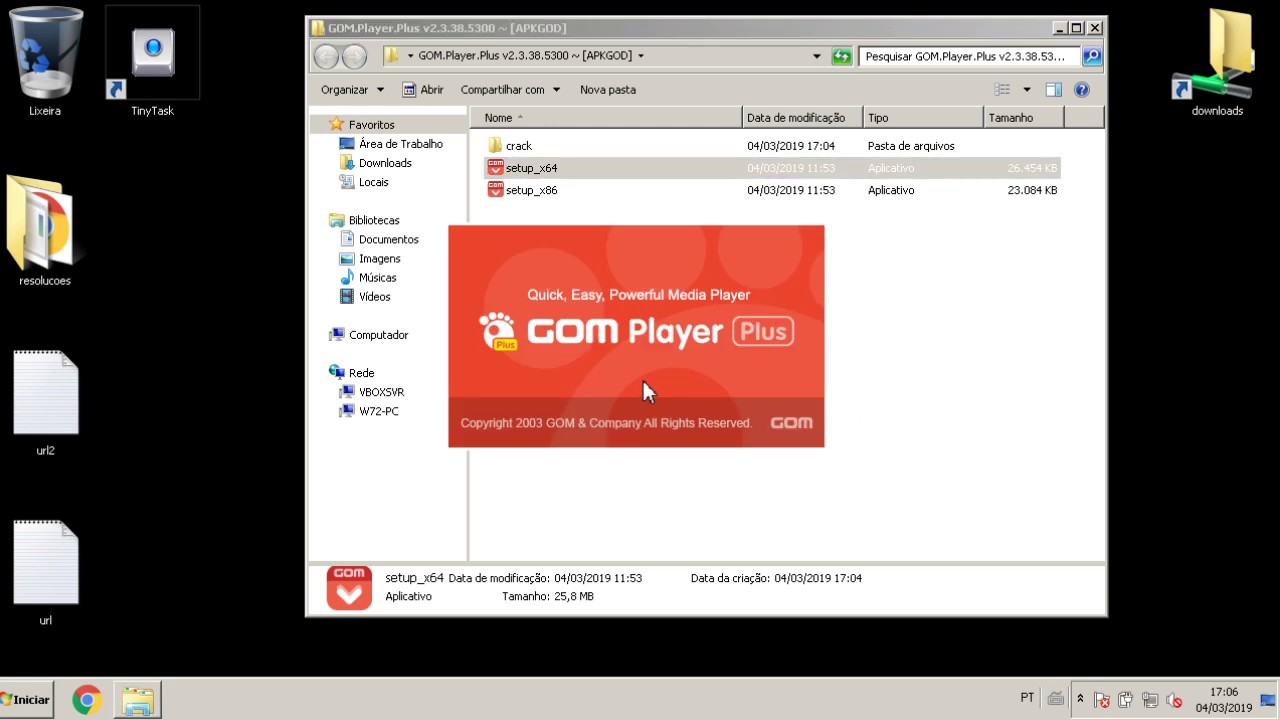1280x720 pixels.
Task: Sort by the Tipo column header
Action: (923, 118)
